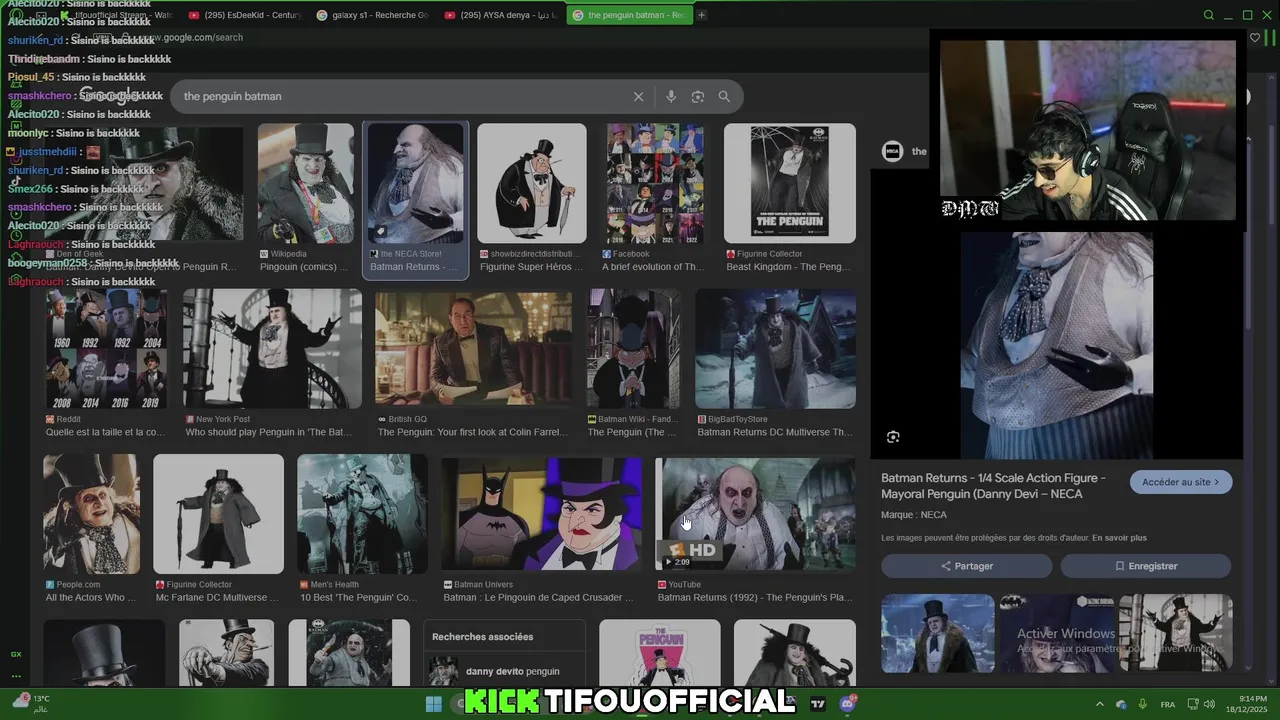The width and height of the screenshot is (1280, 720).
Task: Click the browser's top-right search icon
Action: click(1208, 15)
